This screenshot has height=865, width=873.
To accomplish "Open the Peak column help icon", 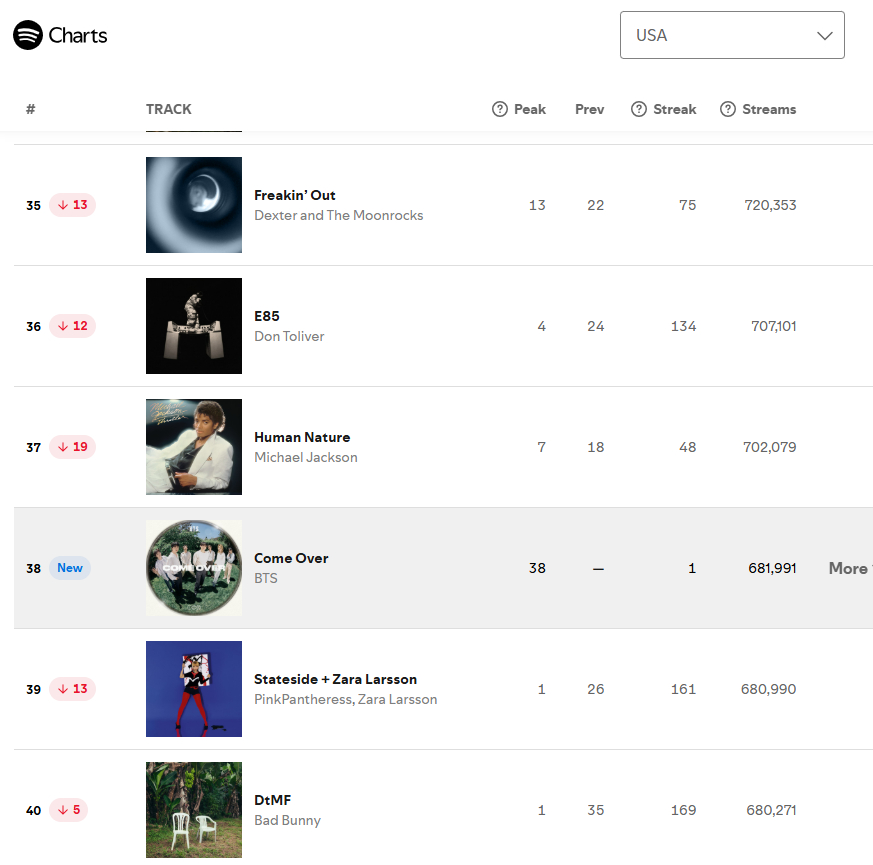I will pos(499,109).
